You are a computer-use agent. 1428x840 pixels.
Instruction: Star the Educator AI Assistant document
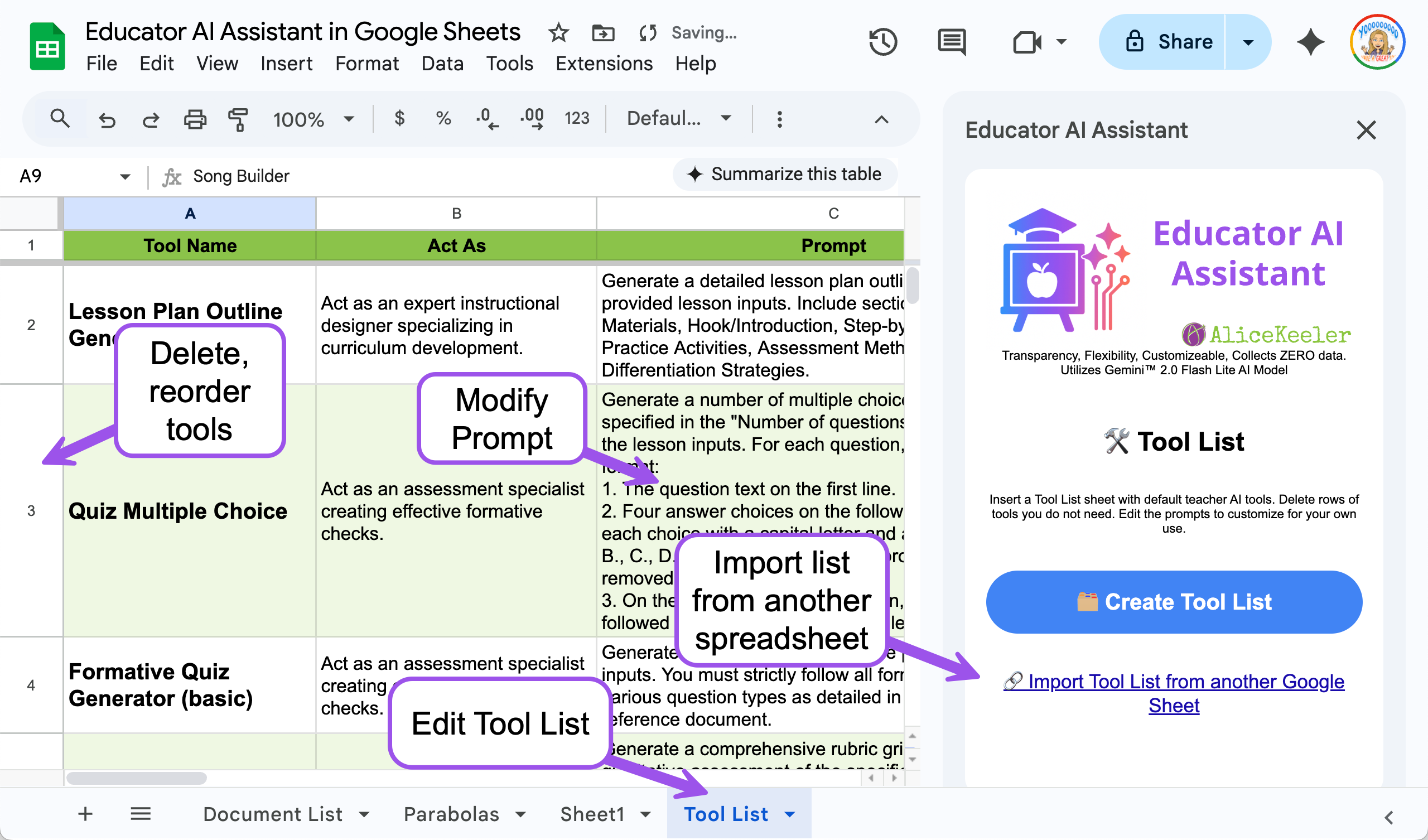coord(558,33)
